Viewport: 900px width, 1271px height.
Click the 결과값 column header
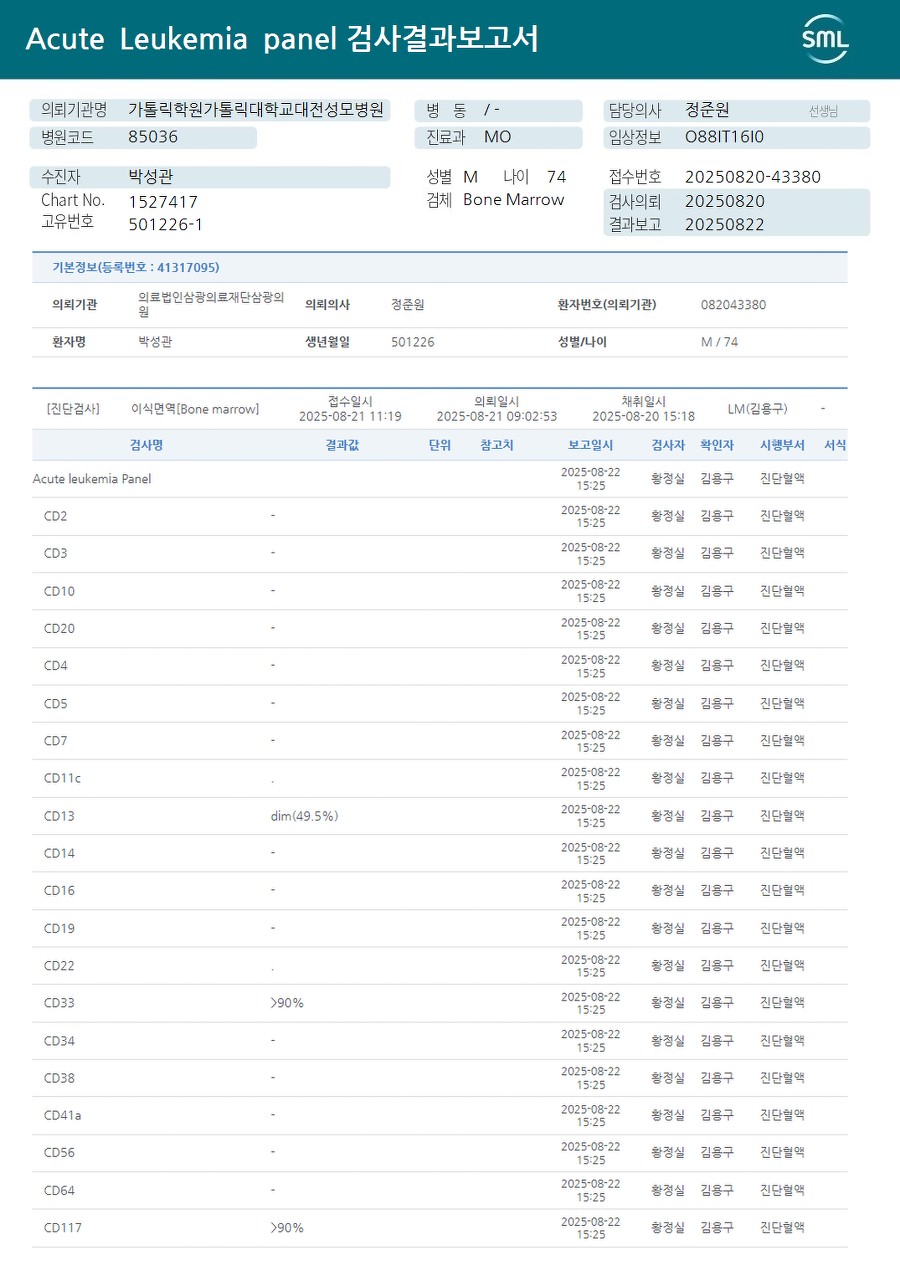click(342, 445)
